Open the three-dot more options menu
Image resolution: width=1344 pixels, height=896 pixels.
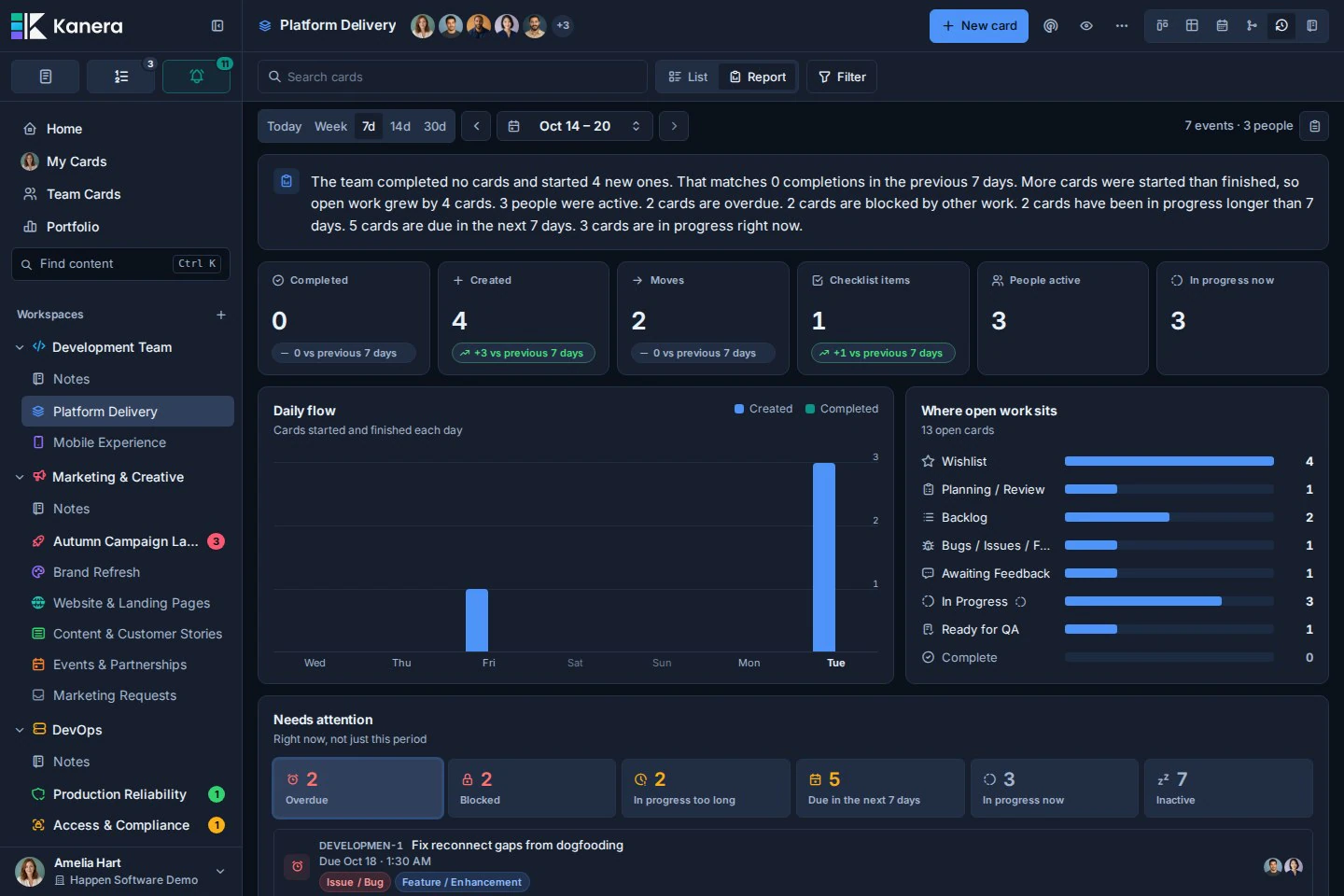point(1122,26)
